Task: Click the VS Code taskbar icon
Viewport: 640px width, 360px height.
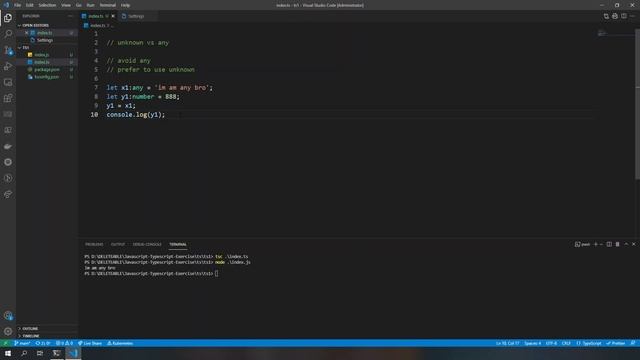Action: pos(73,353)
